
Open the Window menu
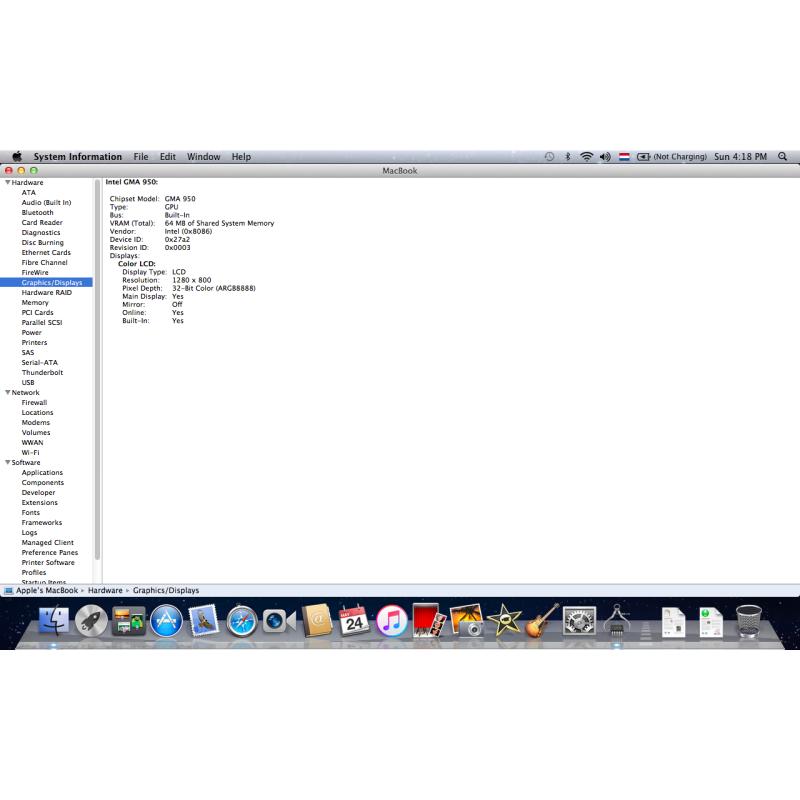204,157
